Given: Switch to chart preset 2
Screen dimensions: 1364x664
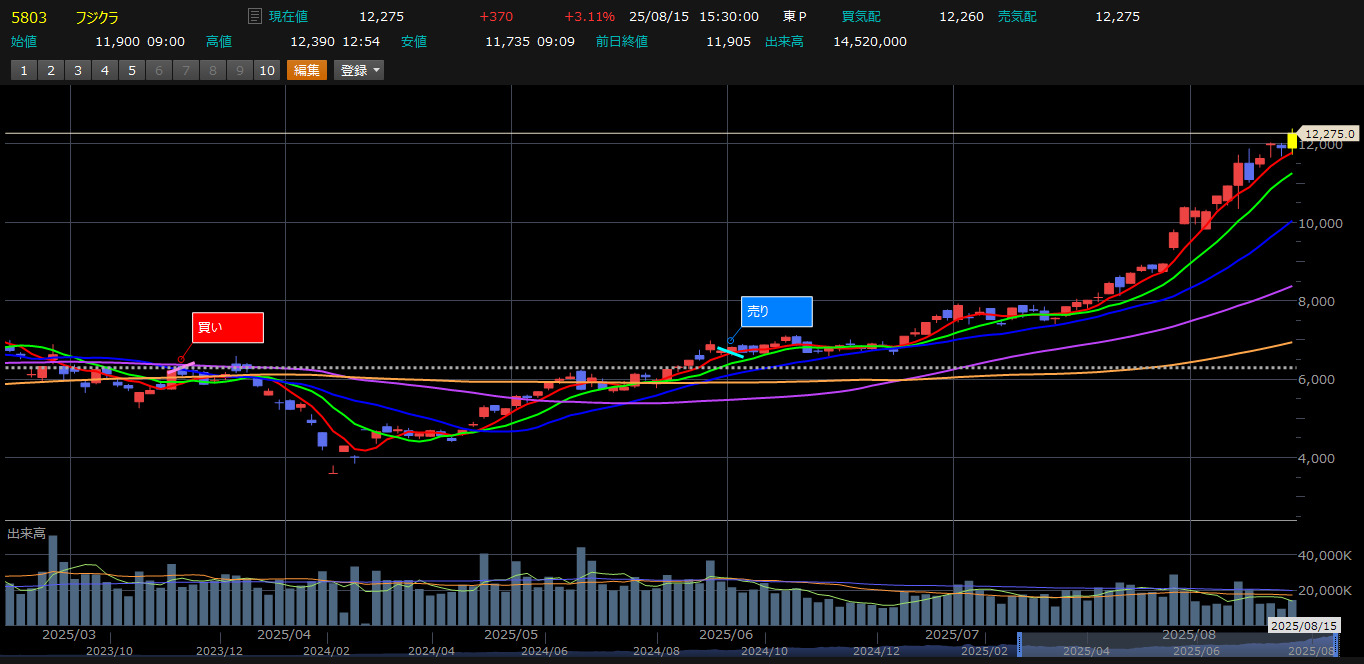Looking at the screenshot, I should coord(50,70).
